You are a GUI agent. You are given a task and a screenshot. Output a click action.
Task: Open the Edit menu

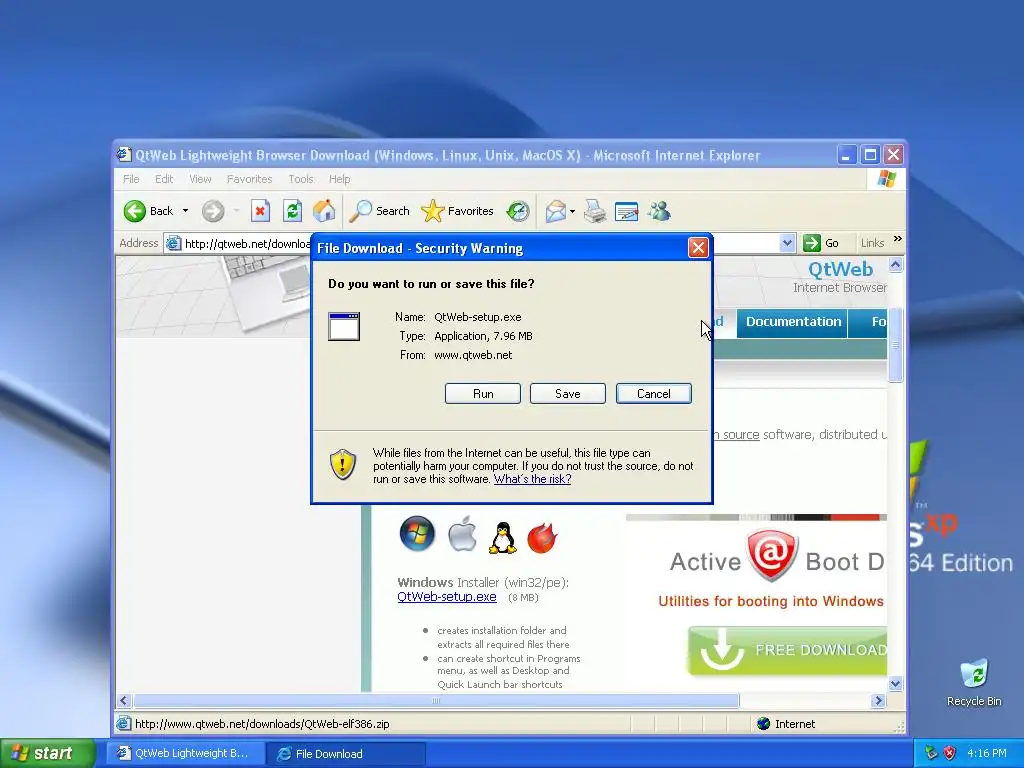(164, 179)
